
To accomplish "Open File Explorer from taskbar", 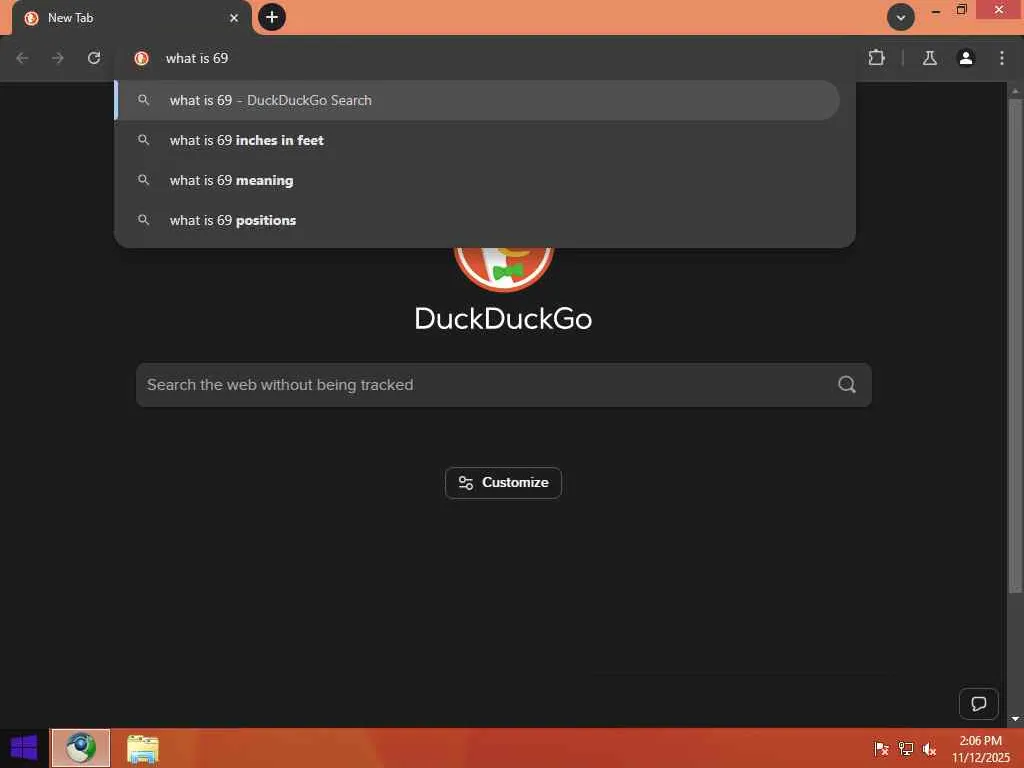I will click(142, 749).
